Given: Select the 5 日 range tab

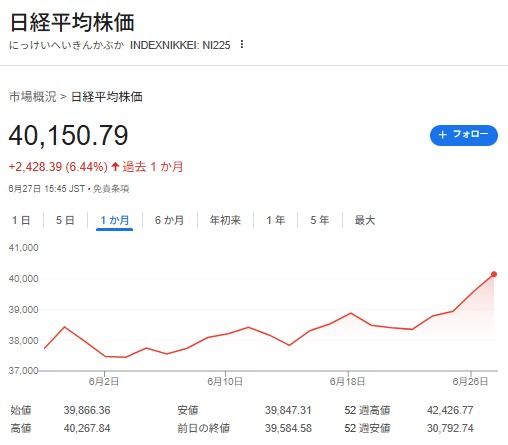Looking at the screenshot, I should (65, 220).
